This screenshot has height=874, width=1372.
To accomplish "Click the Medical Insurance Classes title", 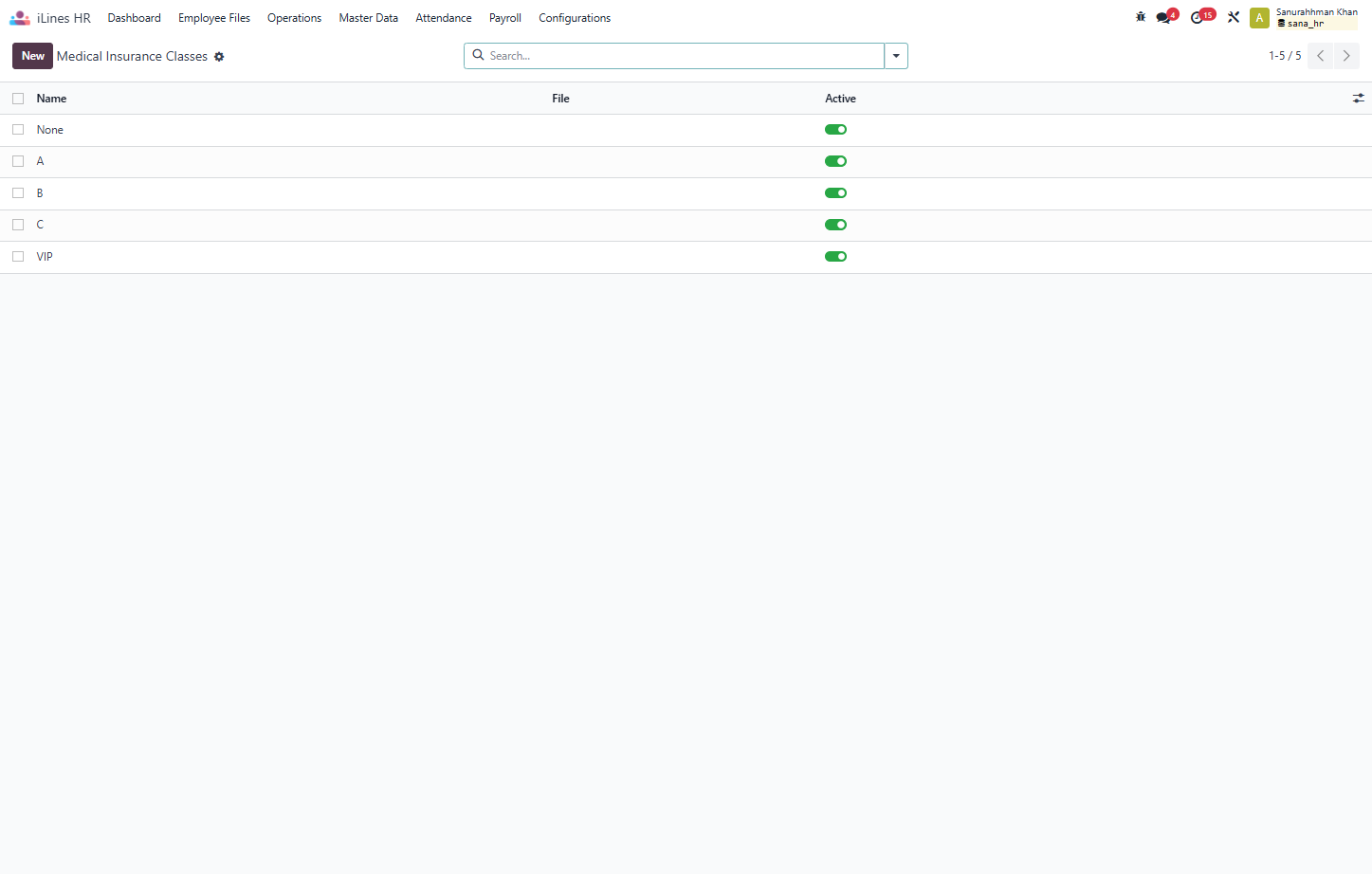I will [x=132, y=57].
